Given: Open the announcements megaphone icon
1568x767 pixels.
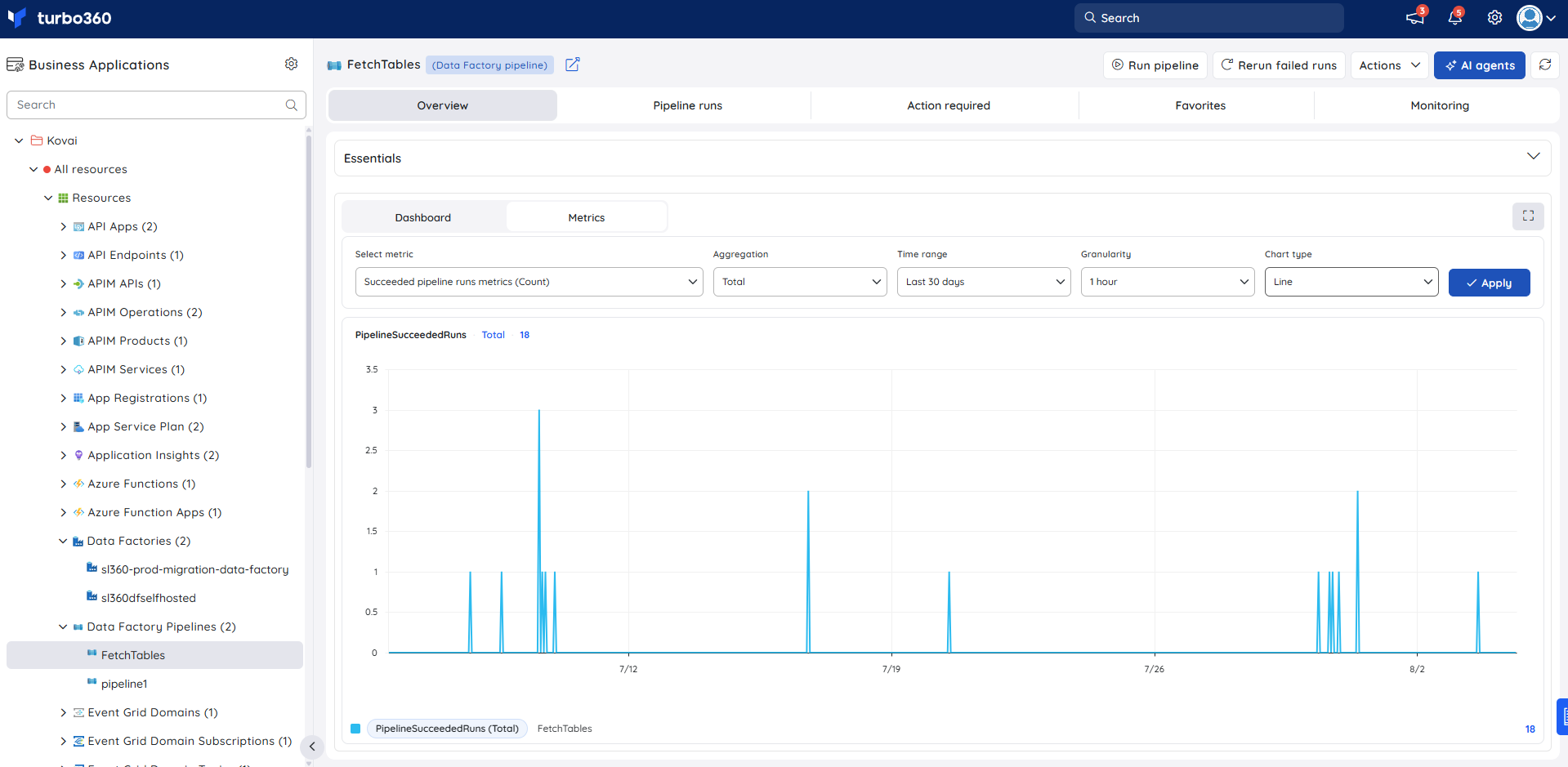Looking at the screenshot, I should (1415, 17).
